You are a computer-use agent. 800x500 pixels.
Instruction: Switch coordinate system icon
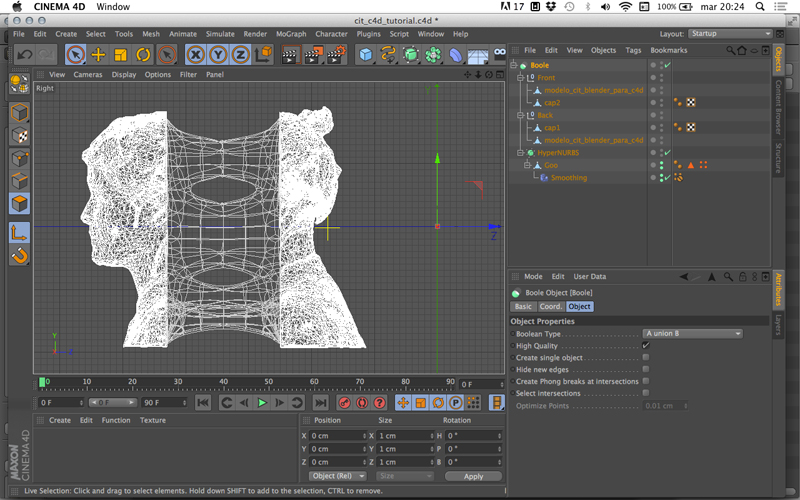pyautogui.click(x=263, y=55)
